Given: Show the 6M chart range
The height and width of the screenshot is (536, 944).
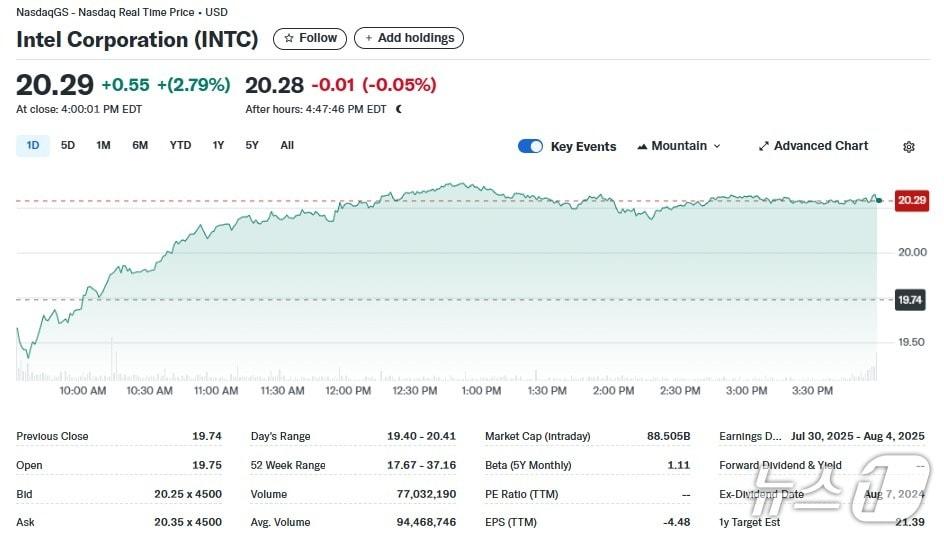Looking at the screenshot, I should 140,145.
